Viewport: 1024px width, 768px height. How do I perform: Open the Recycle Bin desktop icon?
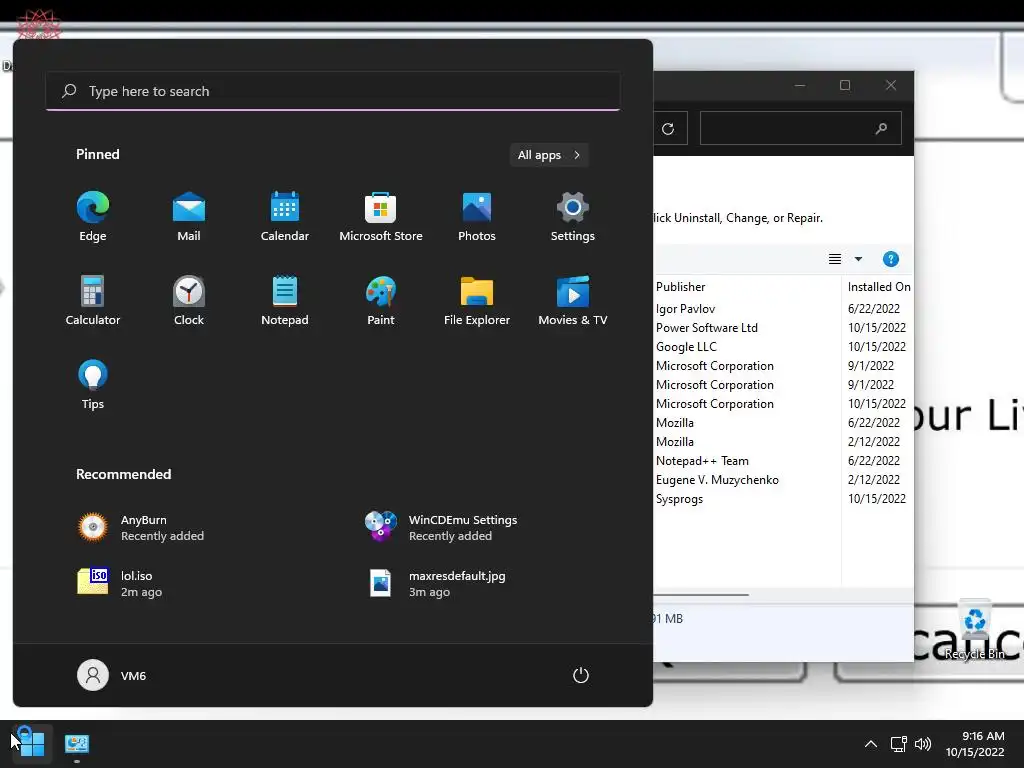(974, 630)
